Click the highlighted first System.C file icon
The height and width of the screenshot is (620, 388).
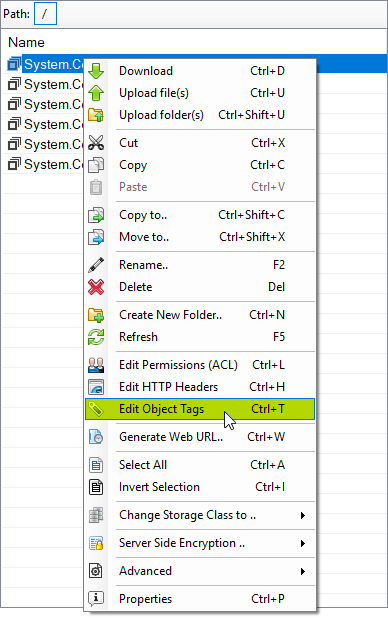(x=14, y=64)
